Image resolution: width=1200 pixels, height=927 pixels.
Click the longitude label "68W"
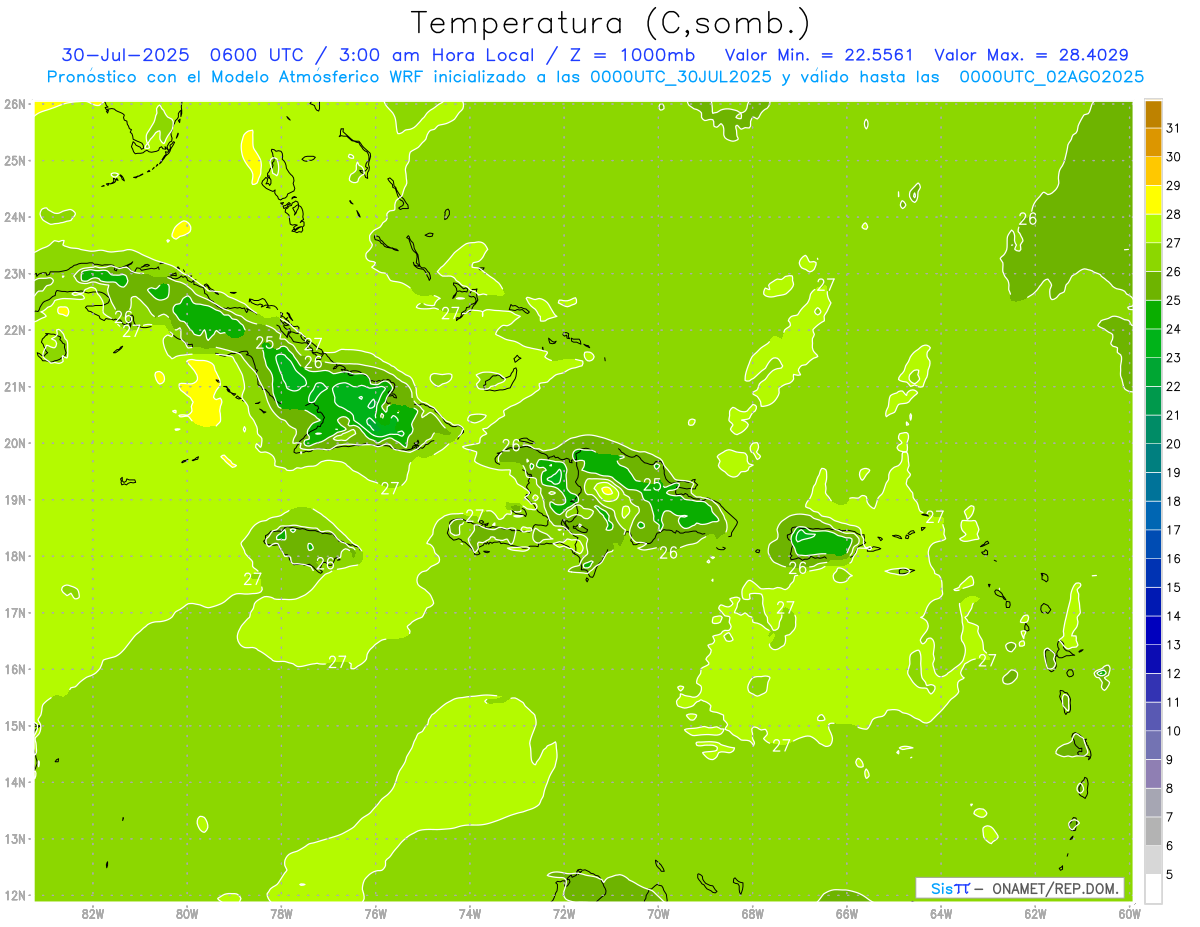752,912
